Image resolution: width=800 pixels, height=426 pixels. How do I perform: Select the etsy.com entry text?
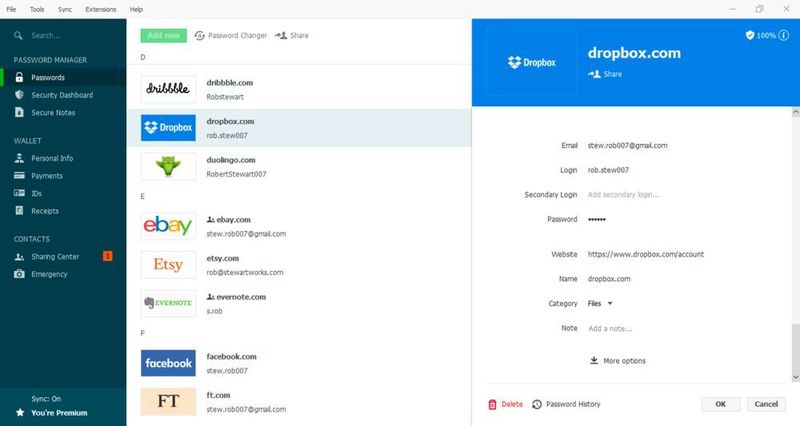tap(222, 258)
